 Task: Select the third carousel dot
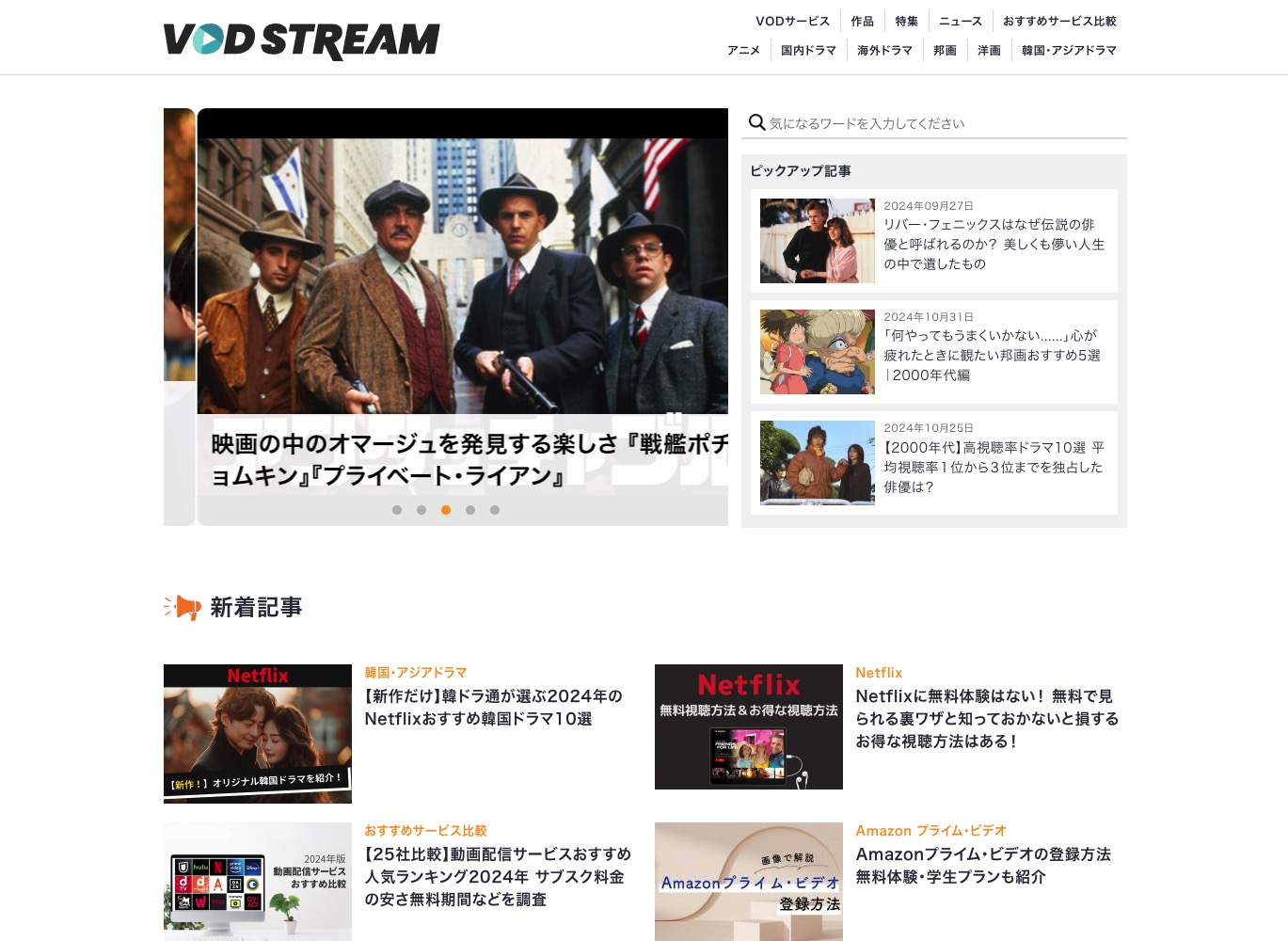[446, 510]
